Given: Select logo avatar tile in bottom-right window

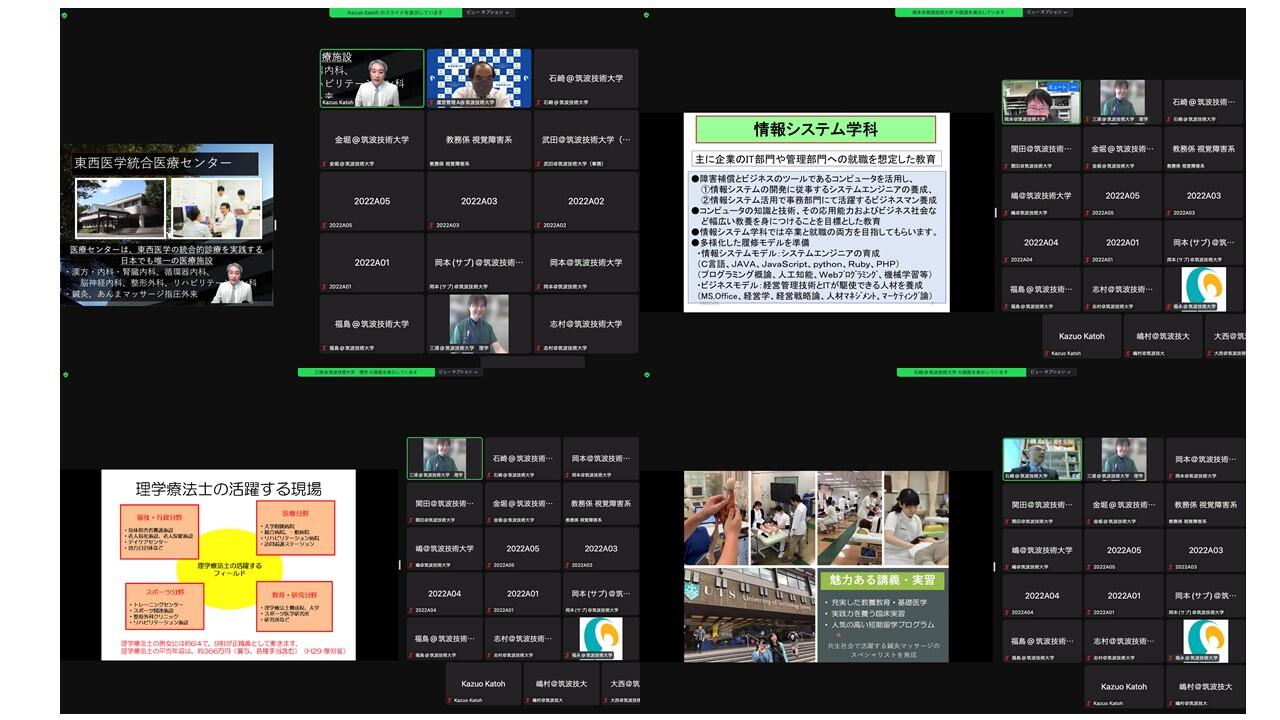Looking at the screenshot, I should [1204, 641].
